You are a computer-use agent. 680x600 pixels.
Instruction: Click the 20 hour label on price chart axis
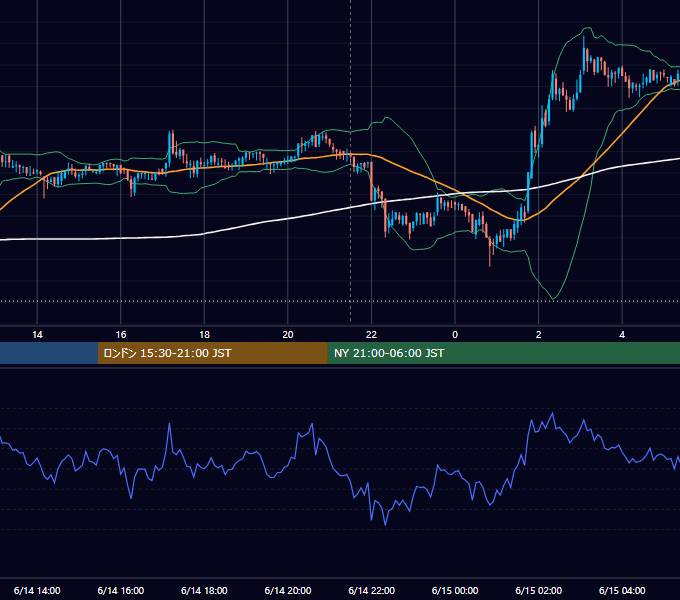pos(288,335)
